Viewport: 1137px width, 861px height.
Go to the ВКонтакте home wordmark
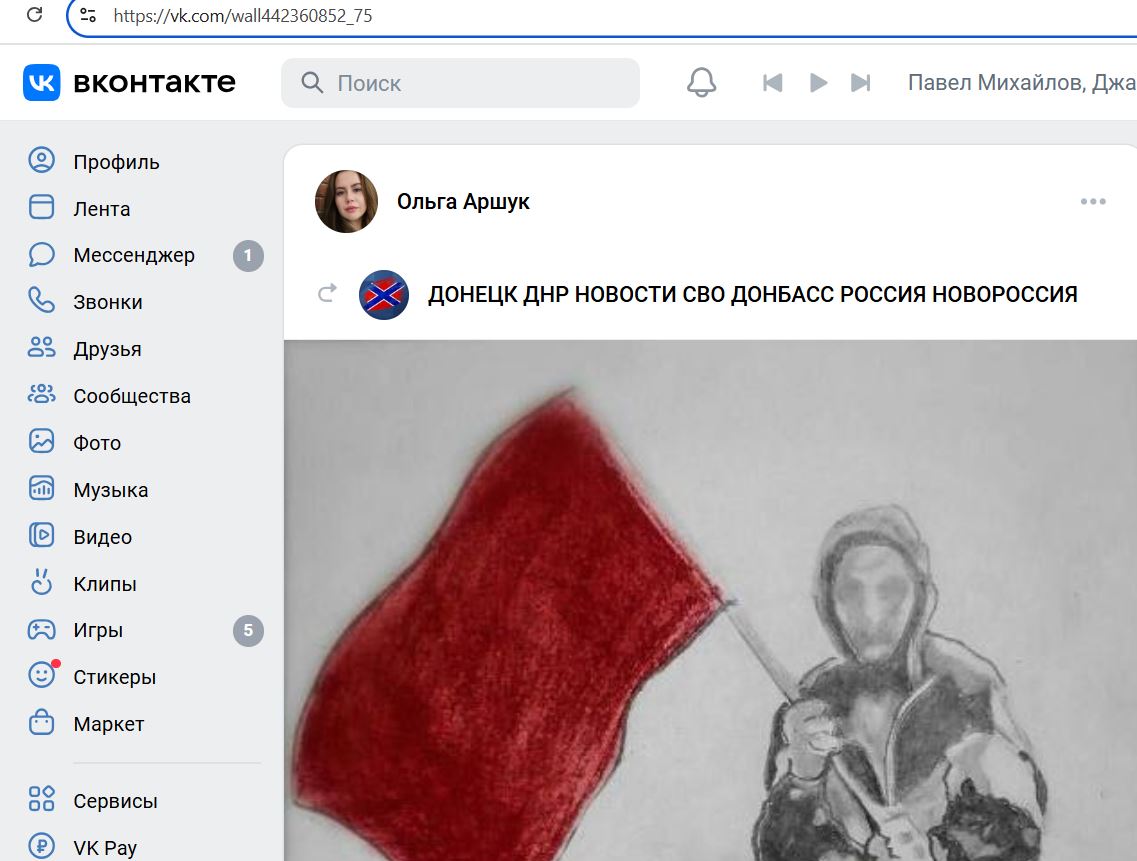pos(154,83)
